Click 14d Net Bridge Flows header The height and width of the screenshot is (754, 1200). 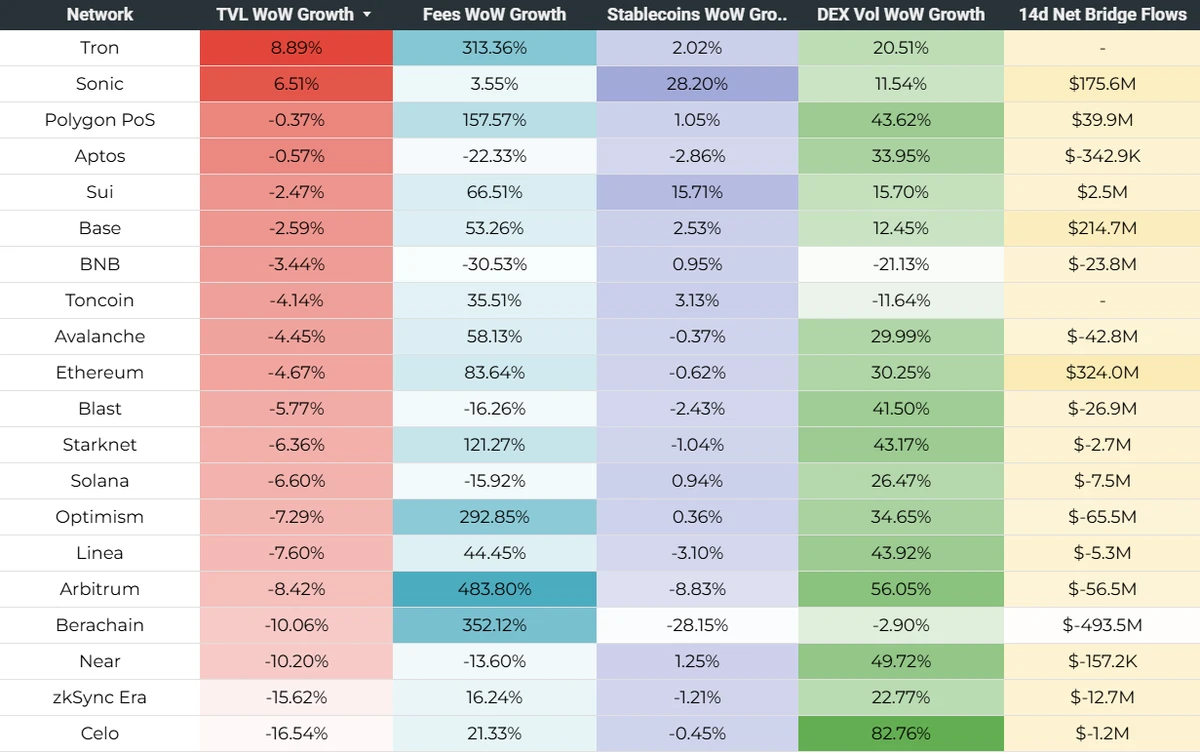click(x=1102, y=15)
